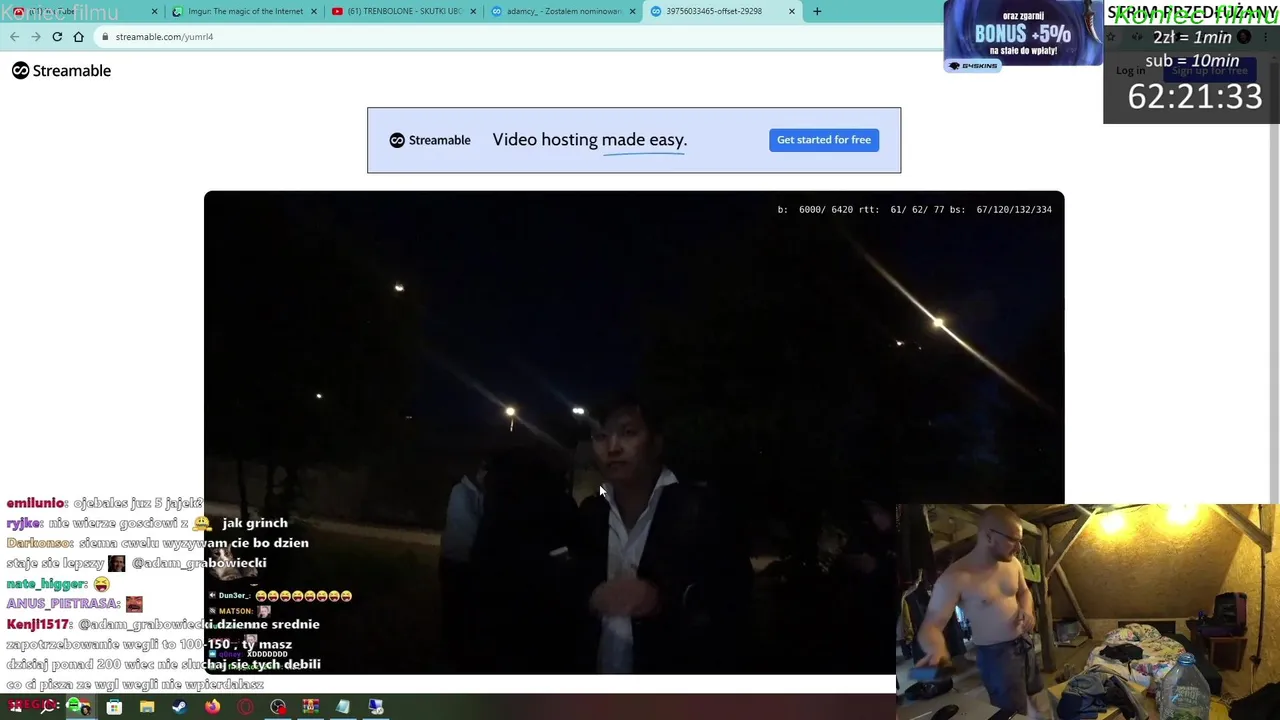This screenshot has height=720, width=1280.
Task: Open Microsoft Store from the taskbar
Action: point(114,707)
